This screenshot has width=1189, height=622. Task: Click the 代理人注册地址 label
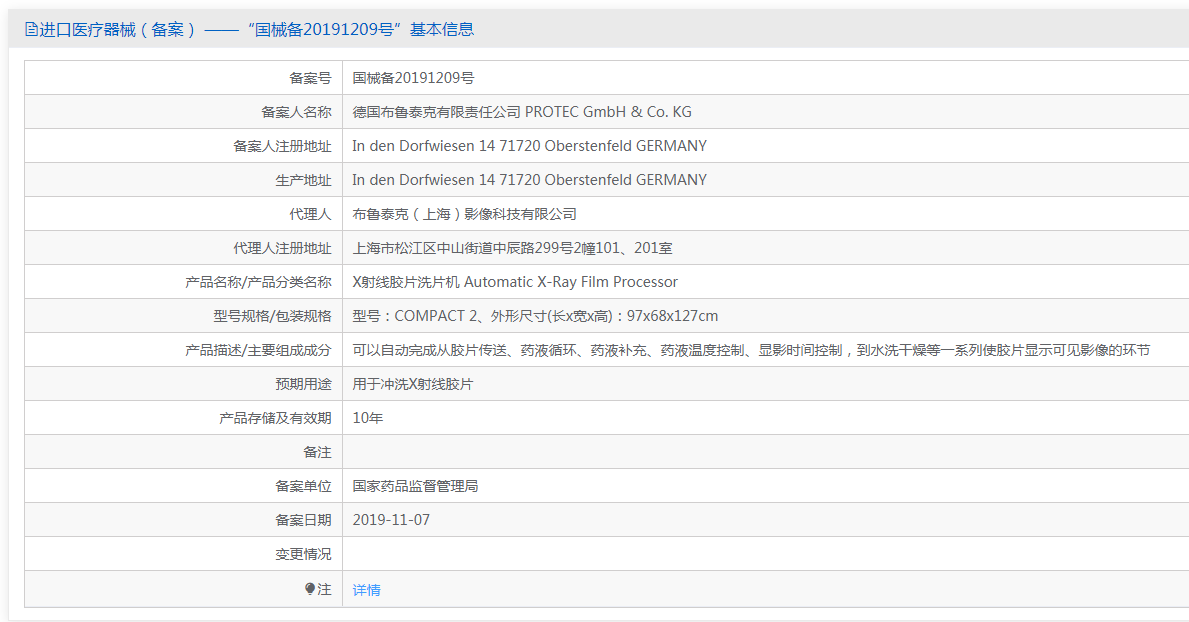[x=282, y=248]
